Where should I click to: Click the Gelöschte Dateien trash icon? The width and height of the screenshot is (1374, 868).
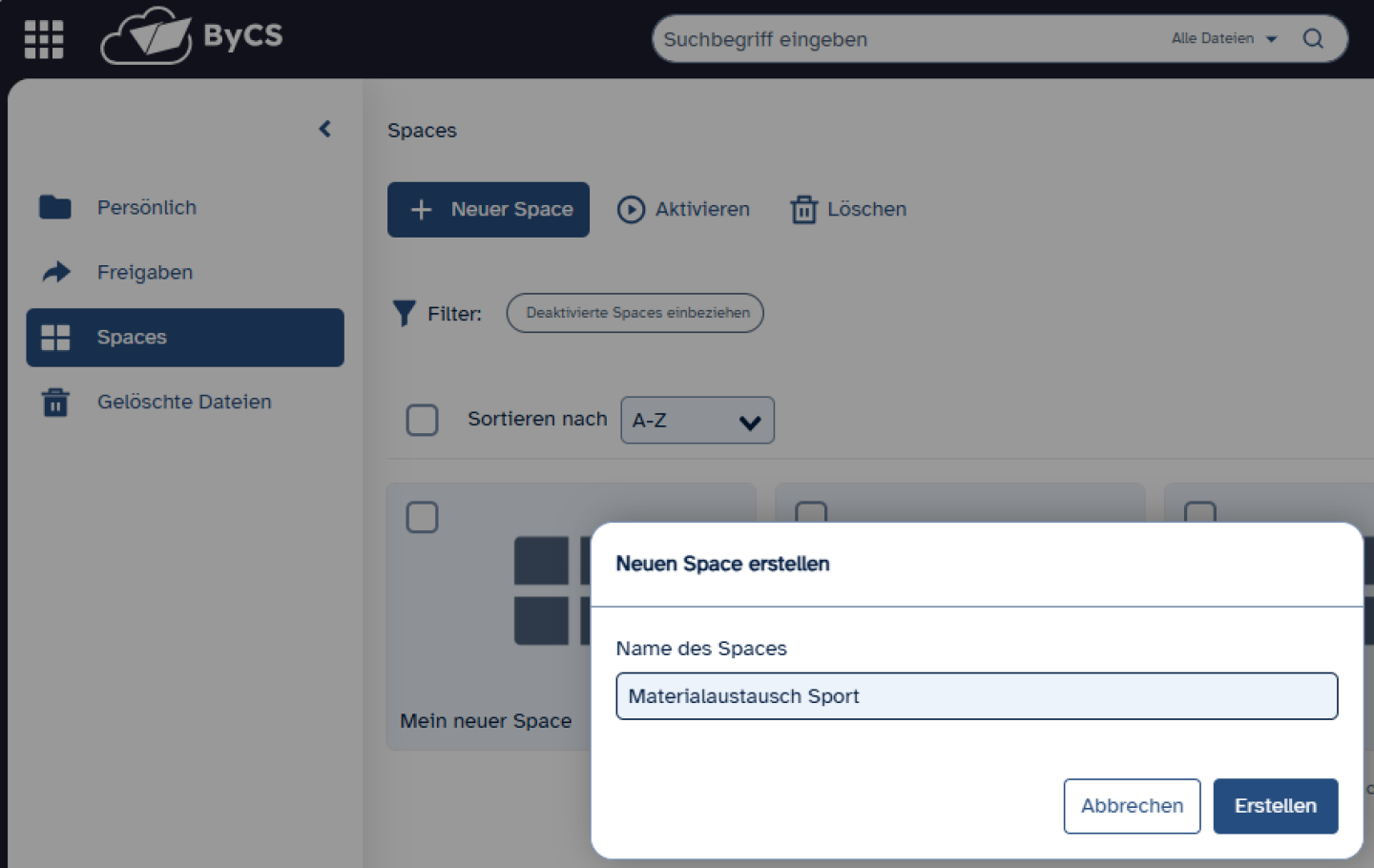55,402
